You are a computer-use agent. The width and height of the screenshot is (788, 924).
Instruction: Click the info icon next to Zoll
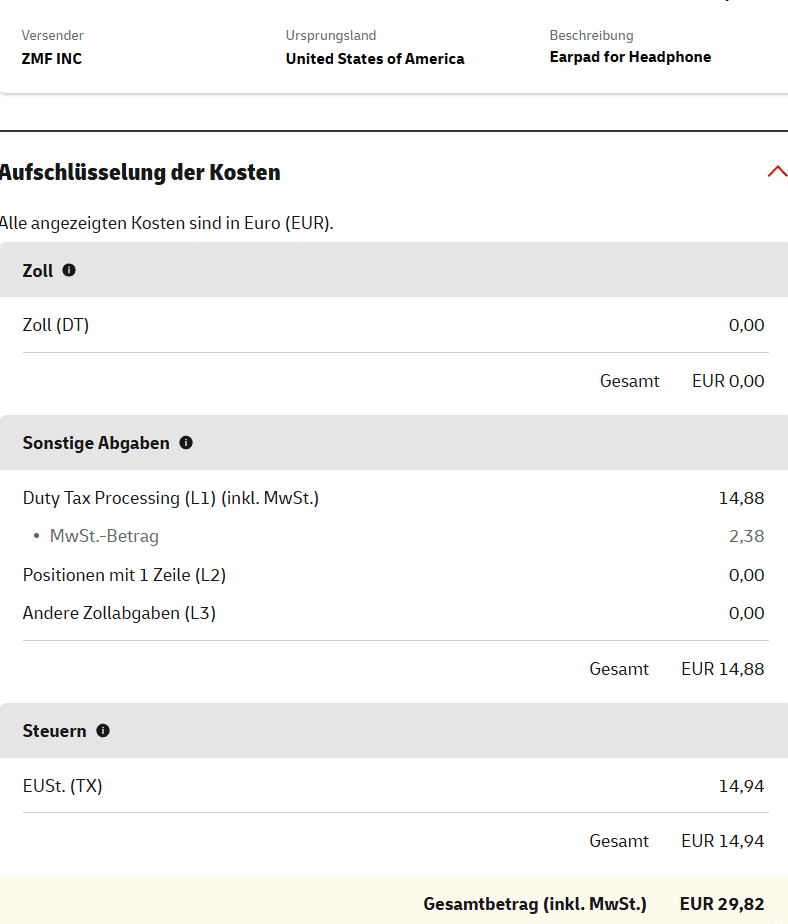pyautogui.click(x=69, y=270)
